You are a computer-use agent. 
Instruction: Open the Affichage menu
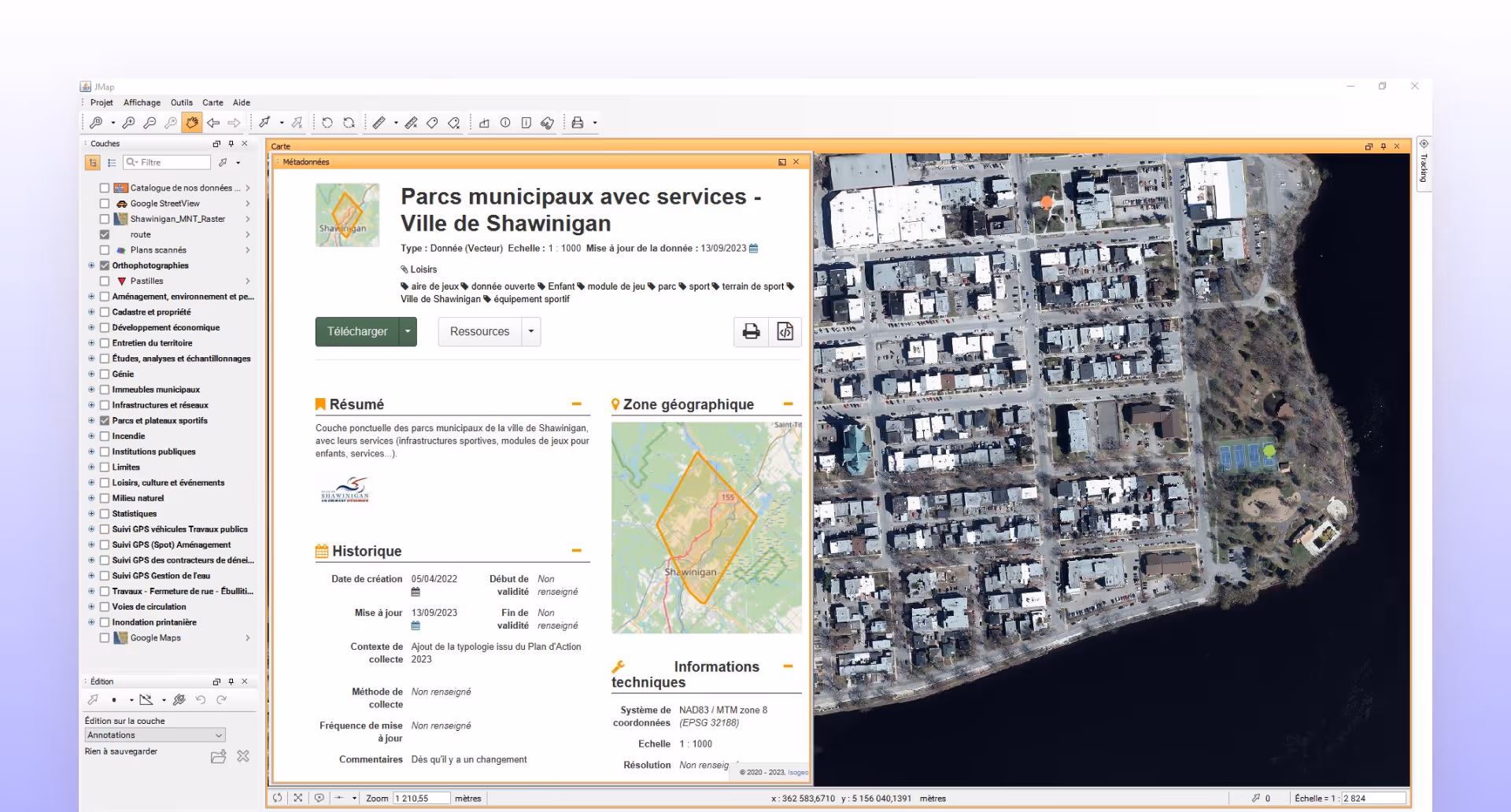pos(142,103)
